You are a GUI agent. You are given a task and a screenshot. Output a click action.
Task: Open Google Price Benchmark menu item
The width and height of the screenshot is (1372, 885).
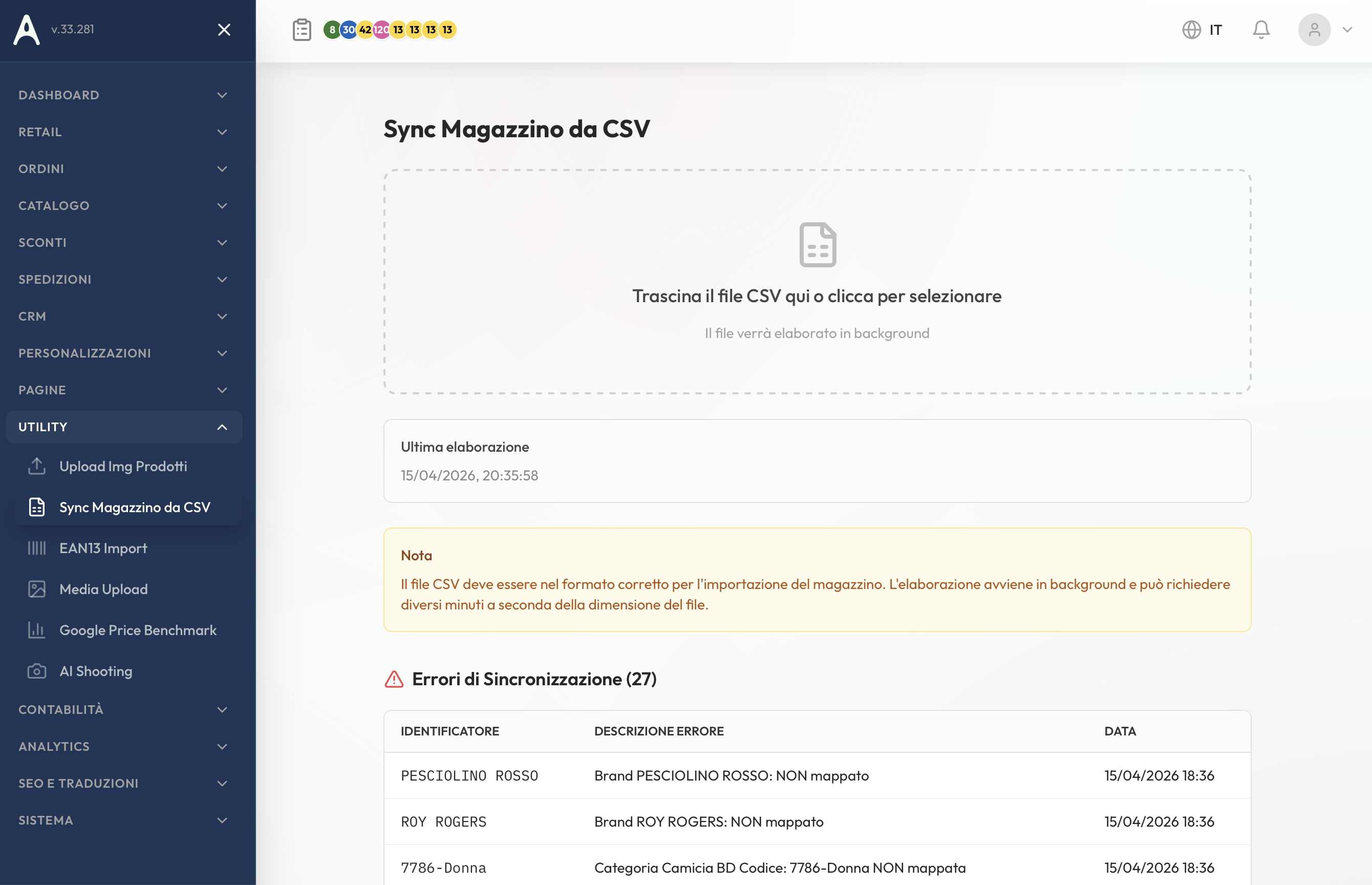click(x=128, y=630)
